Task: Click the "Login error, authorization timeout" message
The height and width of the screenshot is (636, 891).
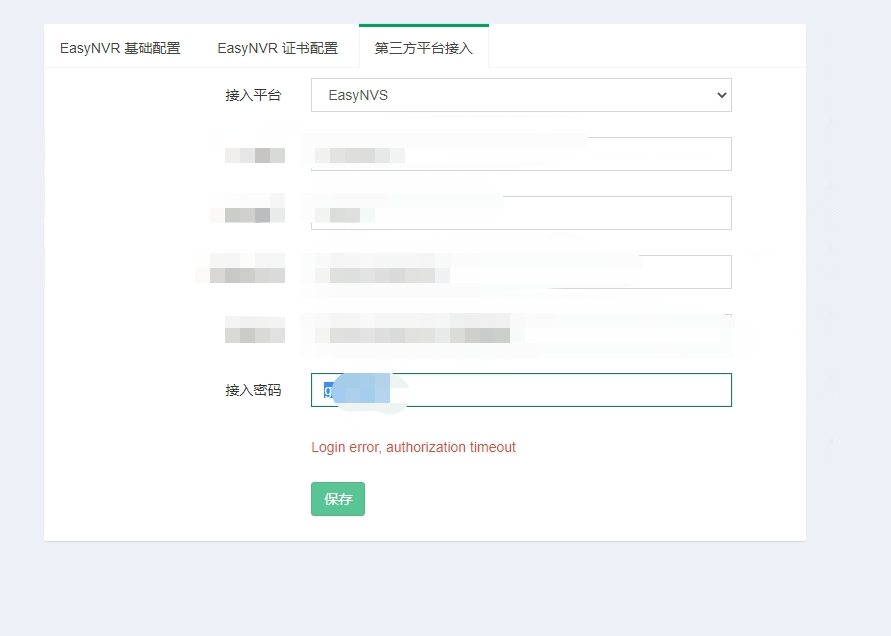Action: pos(413,447)
